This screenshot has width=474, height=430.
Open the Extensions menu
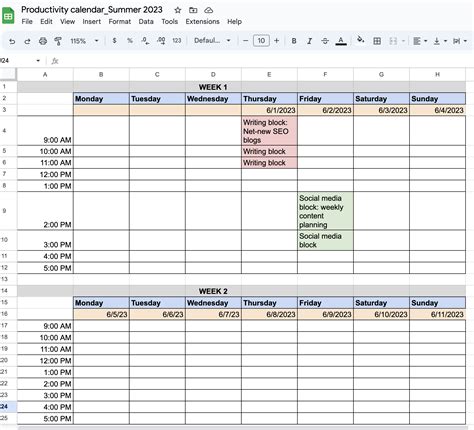202,22
